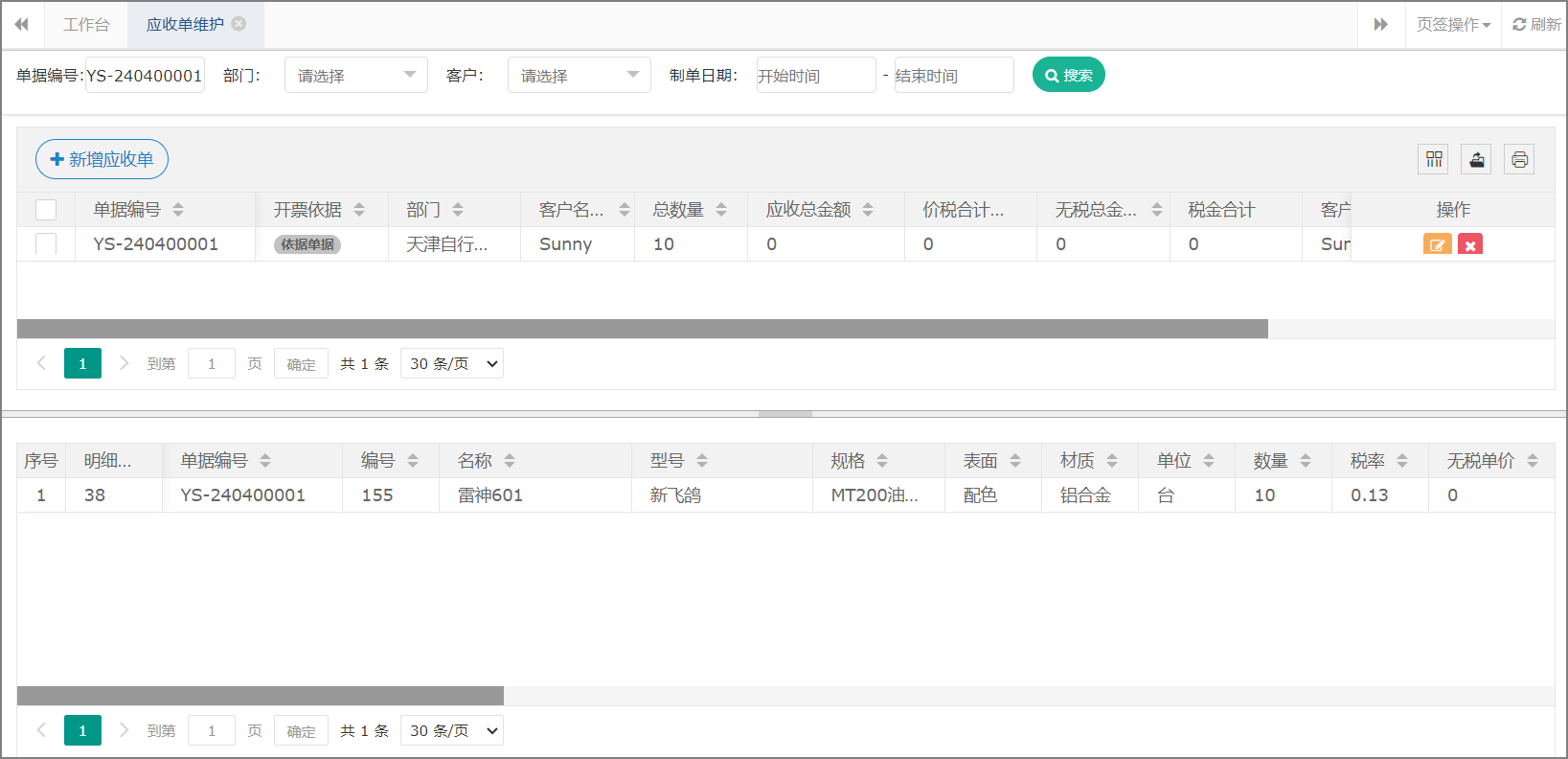Screen dimensions: 1568x759
Task: Open the 部门 dropdown
Action: coord(355,75)
